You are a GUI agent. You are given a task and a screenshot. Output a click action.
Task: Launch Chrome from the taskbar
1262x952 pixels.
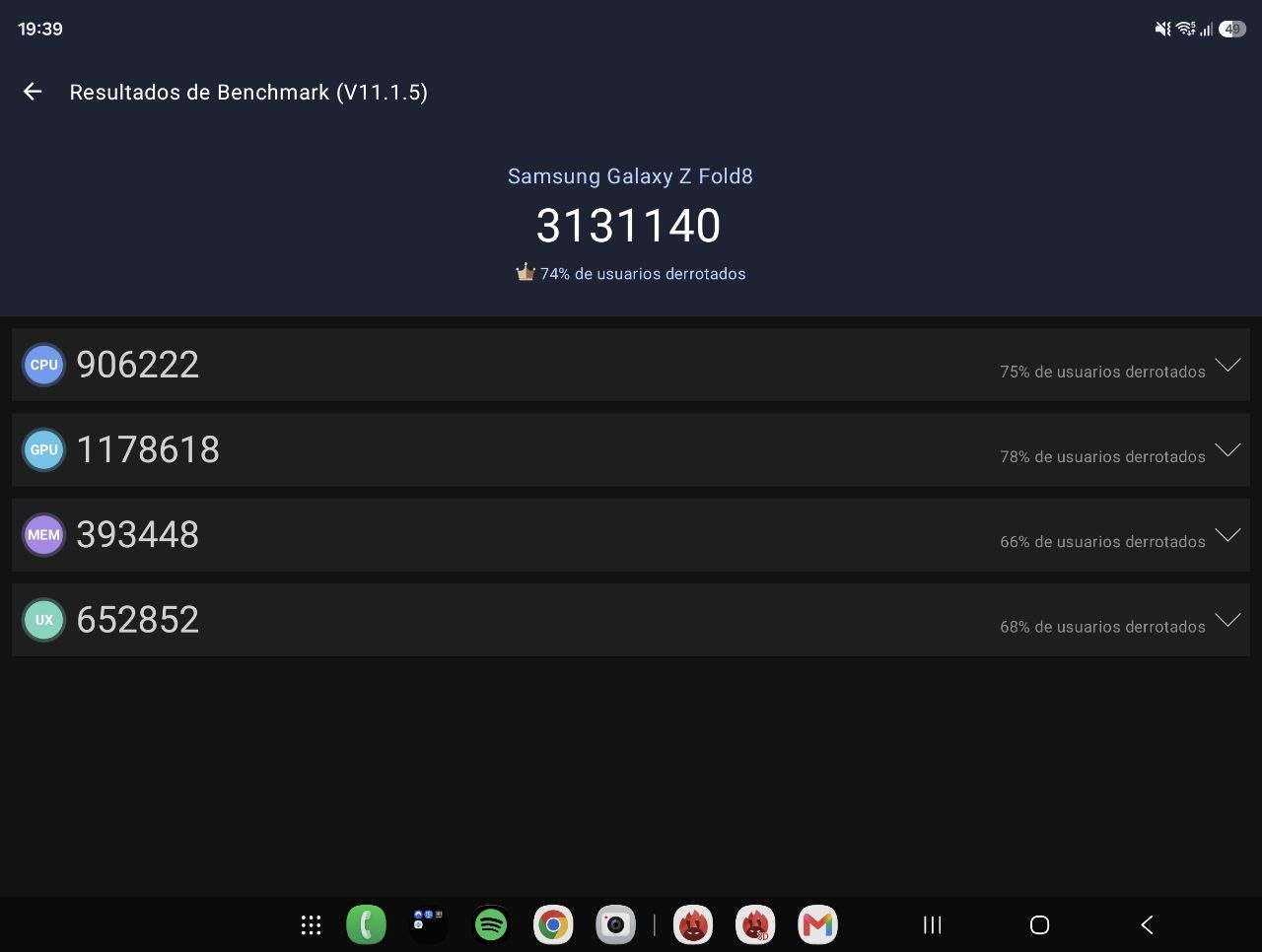(553, 924)
